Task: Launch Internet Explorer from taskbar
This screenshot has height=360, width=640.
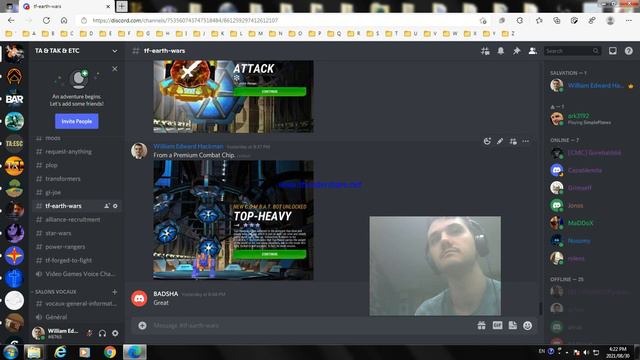Action: tap(60, 352)
